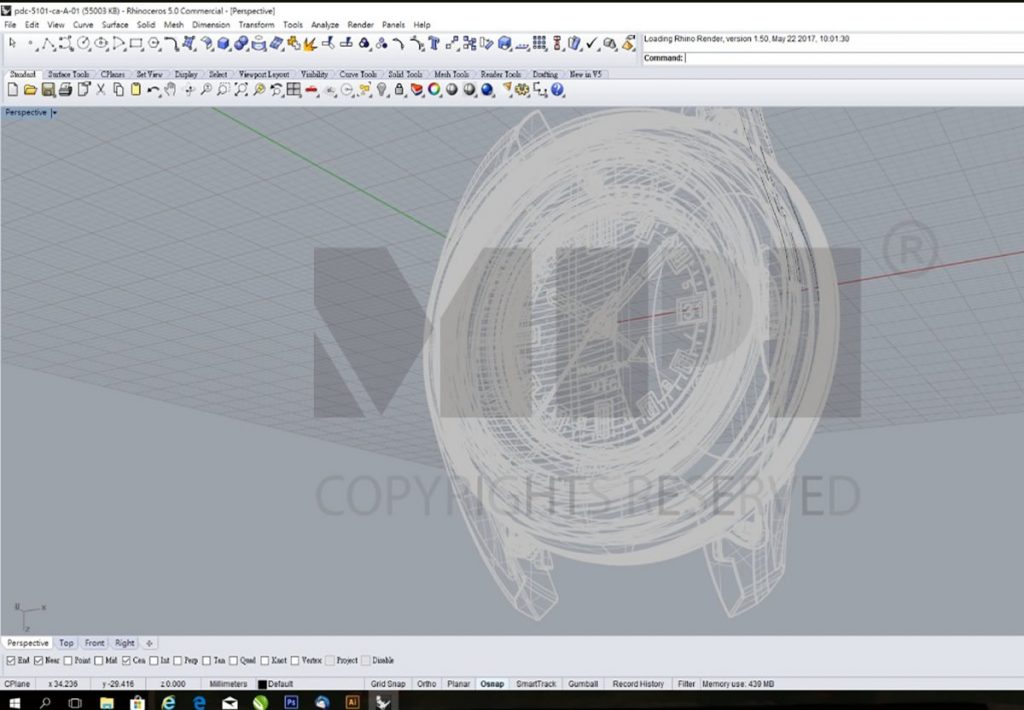
Task: Enable Grid Snap from the status bar
Action: click(388, 683)
